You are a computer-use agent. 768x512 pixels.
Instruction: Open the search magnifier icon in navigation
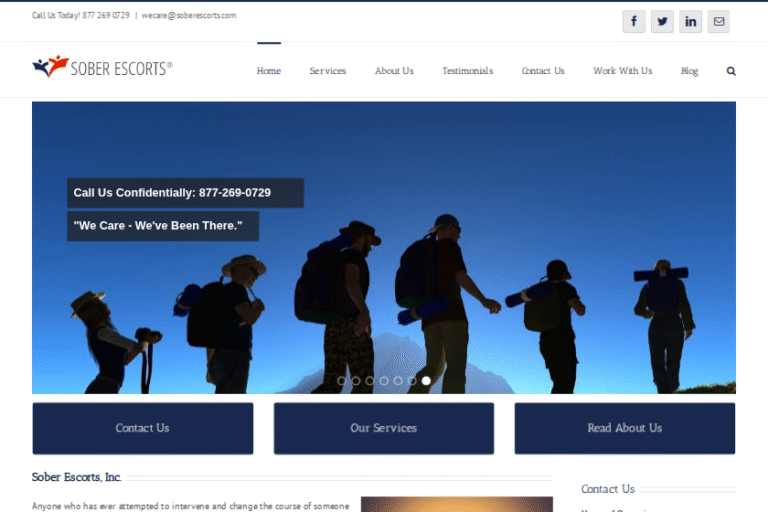pyautogui.click(x=731, y=71)
